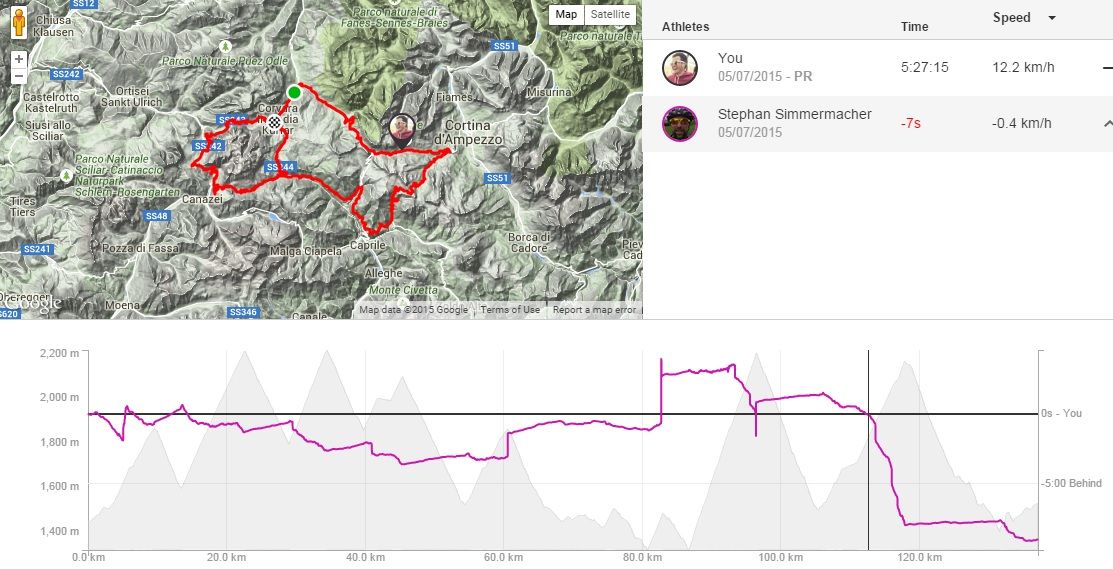Viewport: 1113px width, 569px height.
Task: Click the checkered finish flag marker
Action: click(273, 123)
